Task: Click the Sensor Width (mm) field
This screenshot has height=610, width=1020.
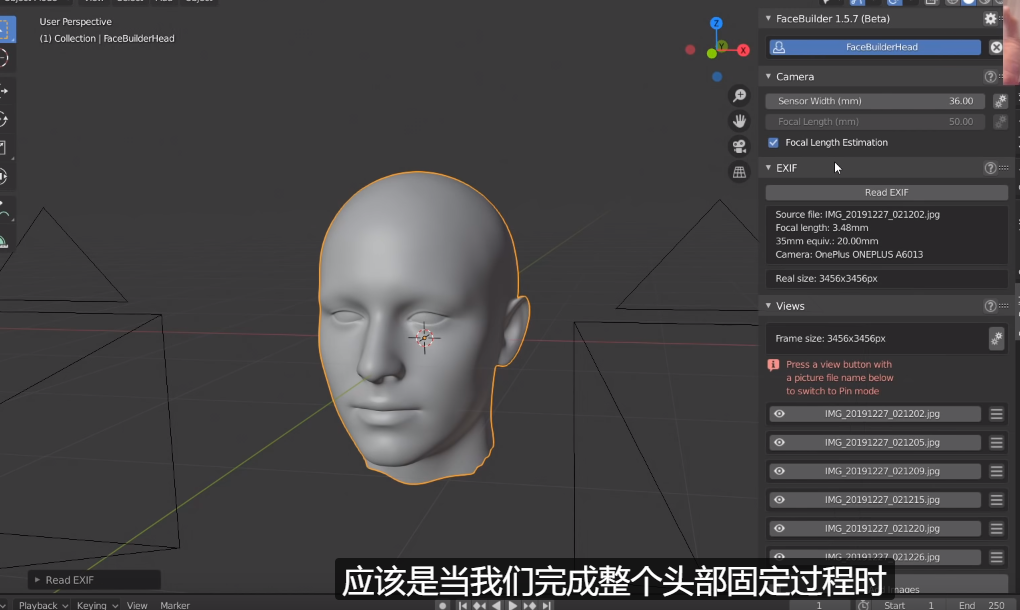Action: tap(875, 101)
